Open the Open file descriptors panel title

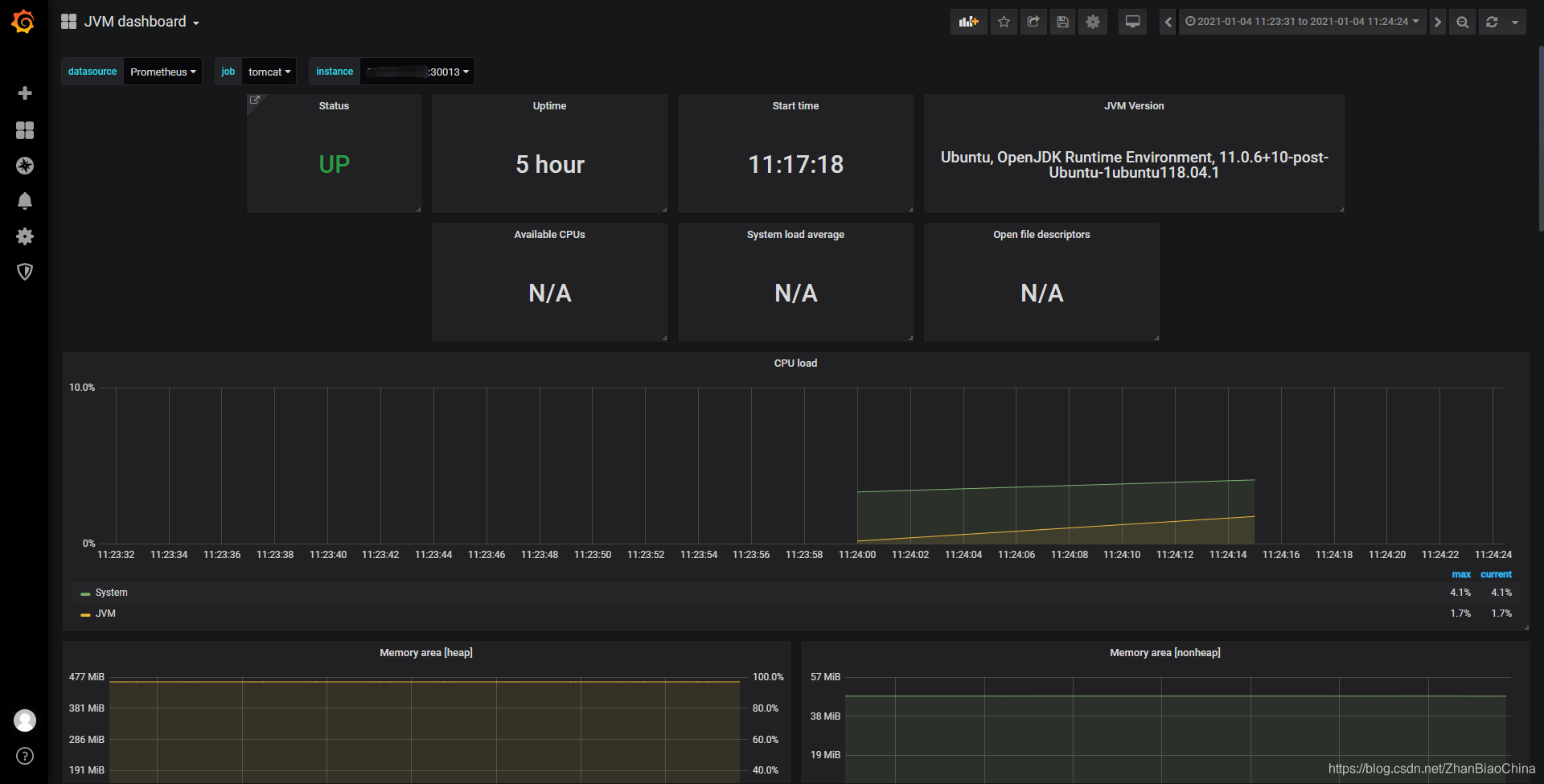pyautogui.click(x=1041, y=235)
